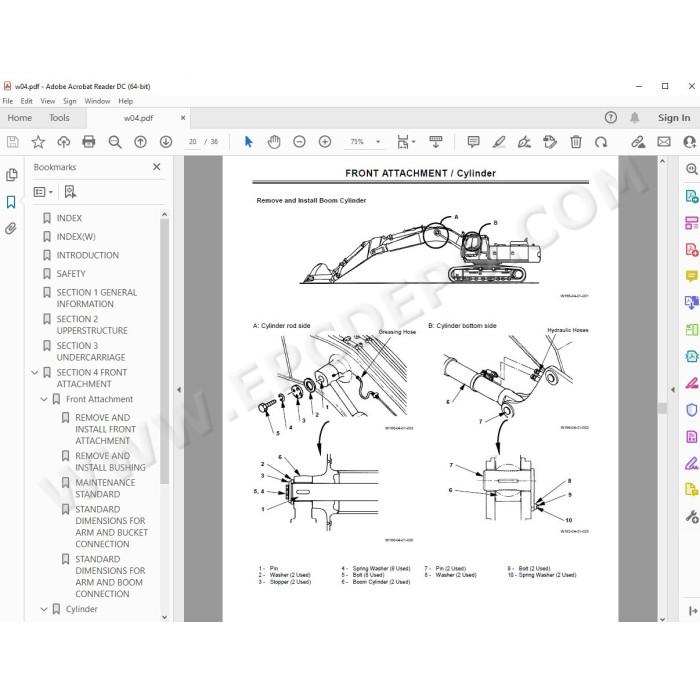Screen dimensions: 700x700
Task: Go to the next page arrow
Action: point(166,142)
